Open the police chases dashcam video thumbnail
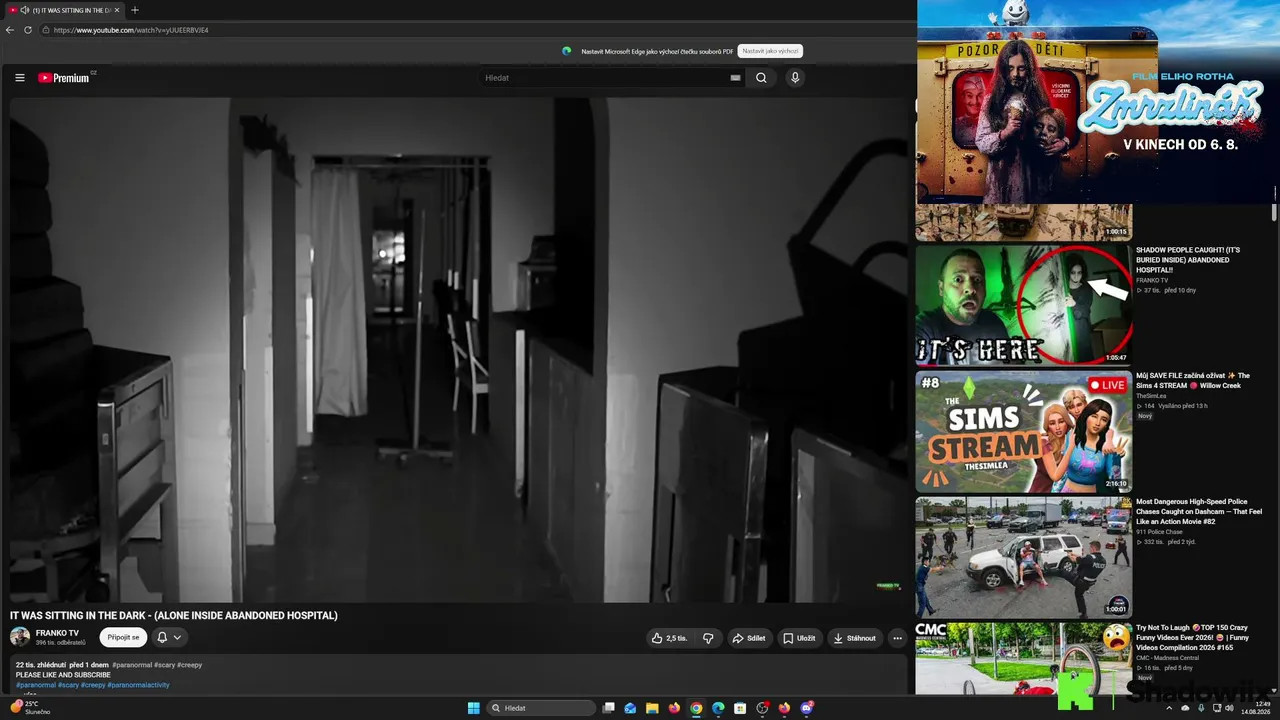The image size is (1280, 720). coord(1024,557)
